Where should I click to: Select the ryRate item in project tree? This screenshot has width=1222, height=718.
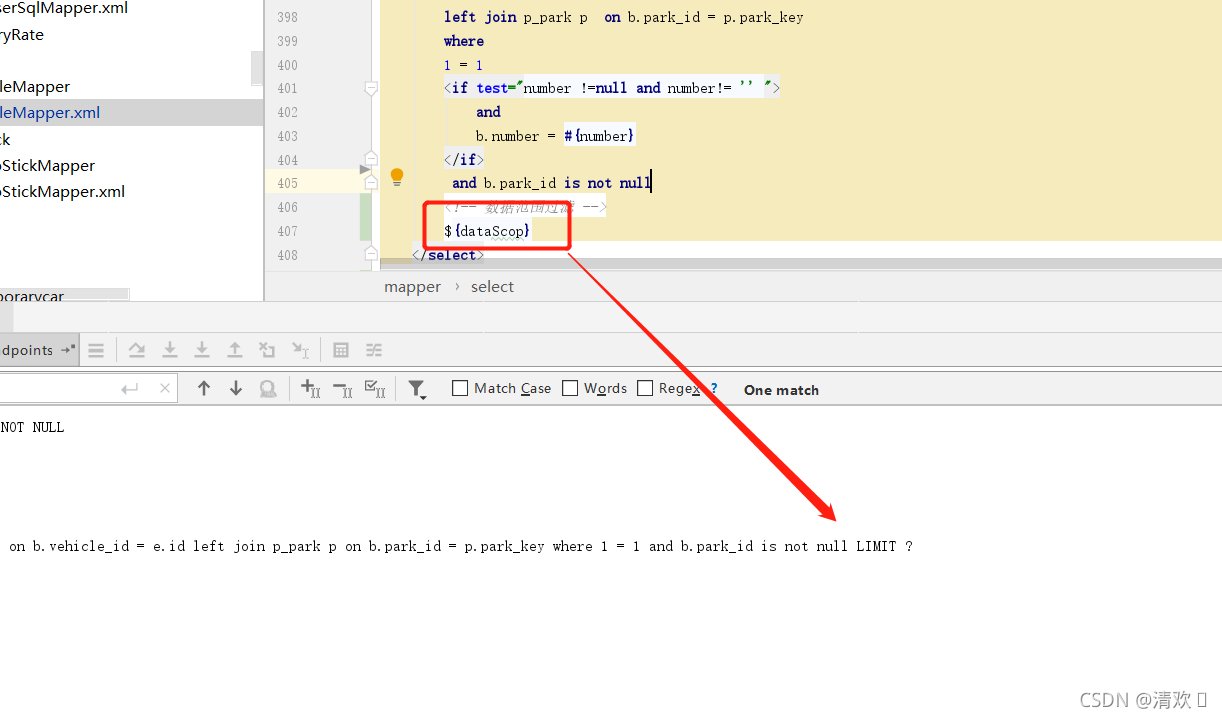(22, 35)
